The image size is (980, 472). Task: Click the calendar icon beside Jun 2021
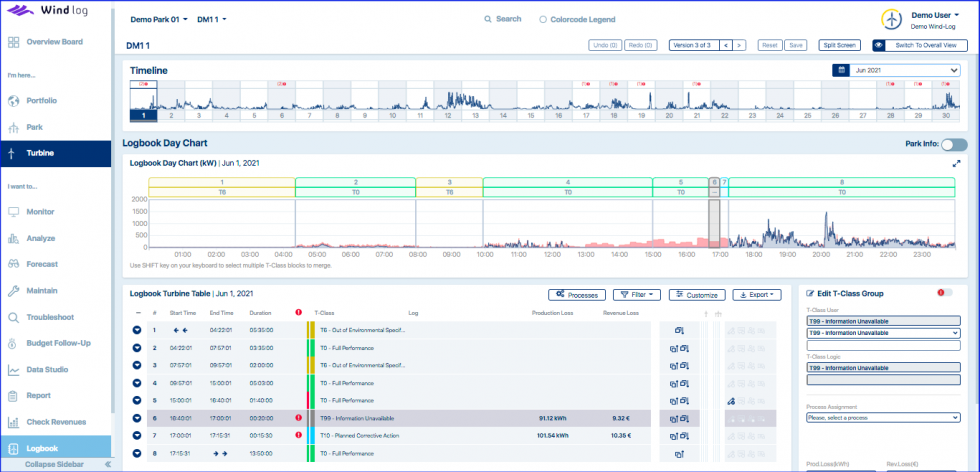click(842, 70)
